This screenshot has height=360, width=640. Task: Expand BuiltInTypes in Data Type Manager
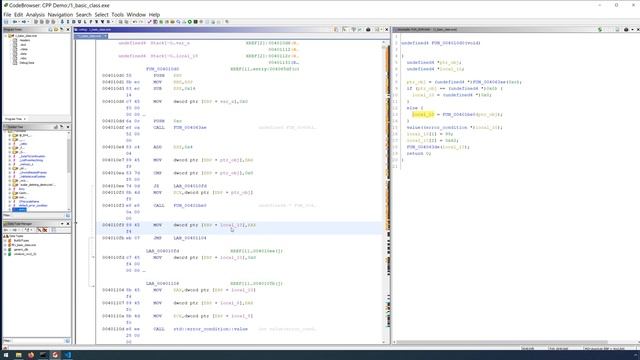6,240
